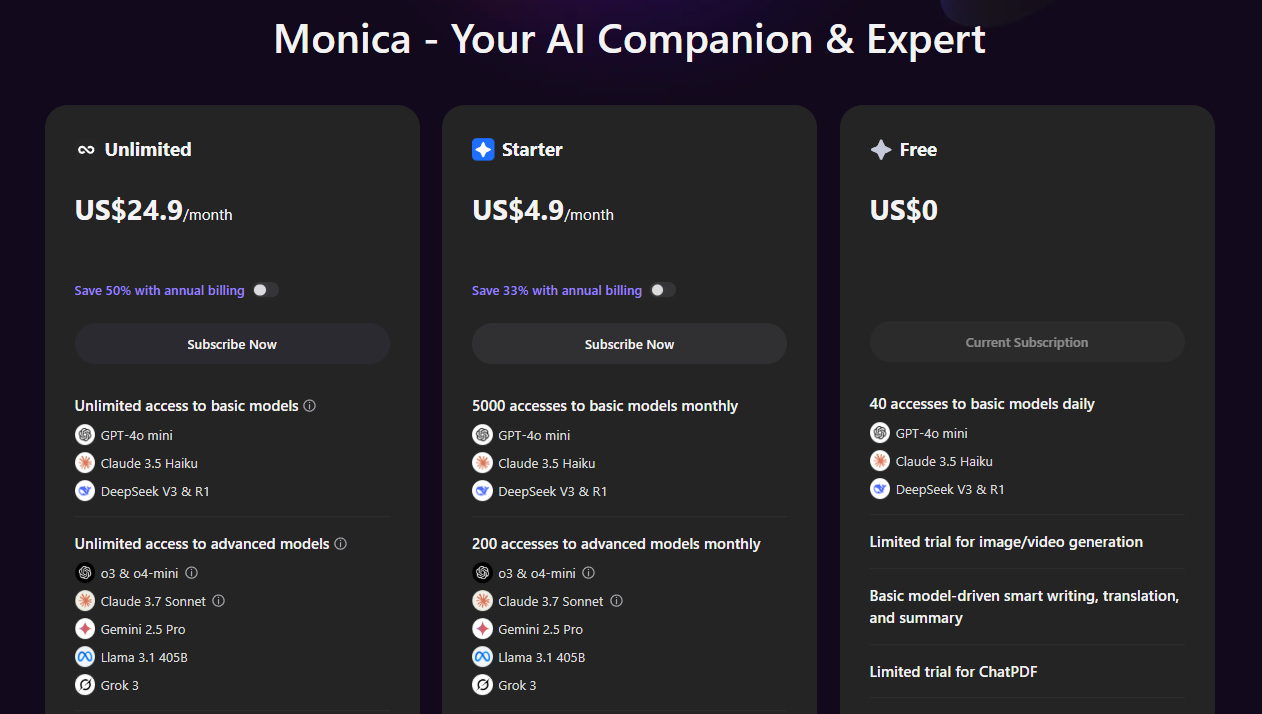Viewport: 1262px width, 714px height.
Task: Click the Grok 3 icon in the Unlimited plan
Action: pos(85,685)
